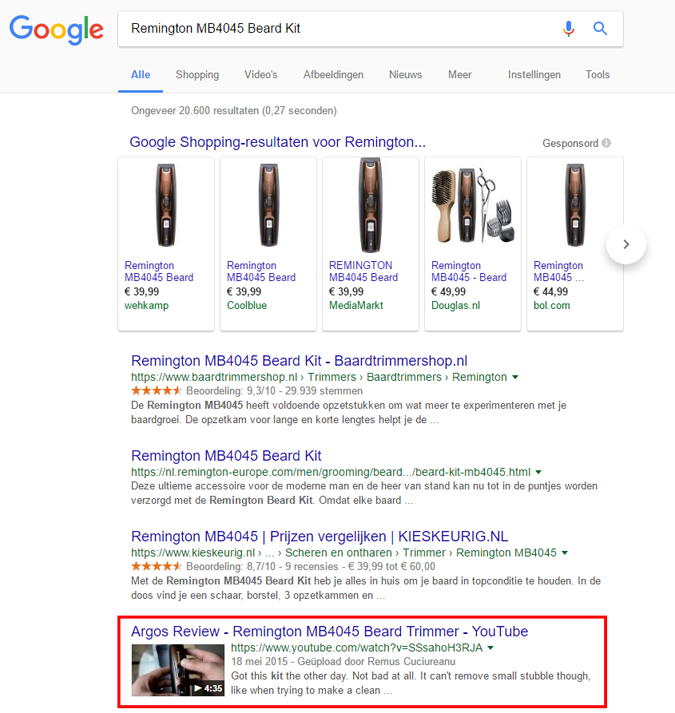Expand dropdown arrow beside youtube.com URL
The width and height of the screenshot is (675, 713).
point(491,648)
